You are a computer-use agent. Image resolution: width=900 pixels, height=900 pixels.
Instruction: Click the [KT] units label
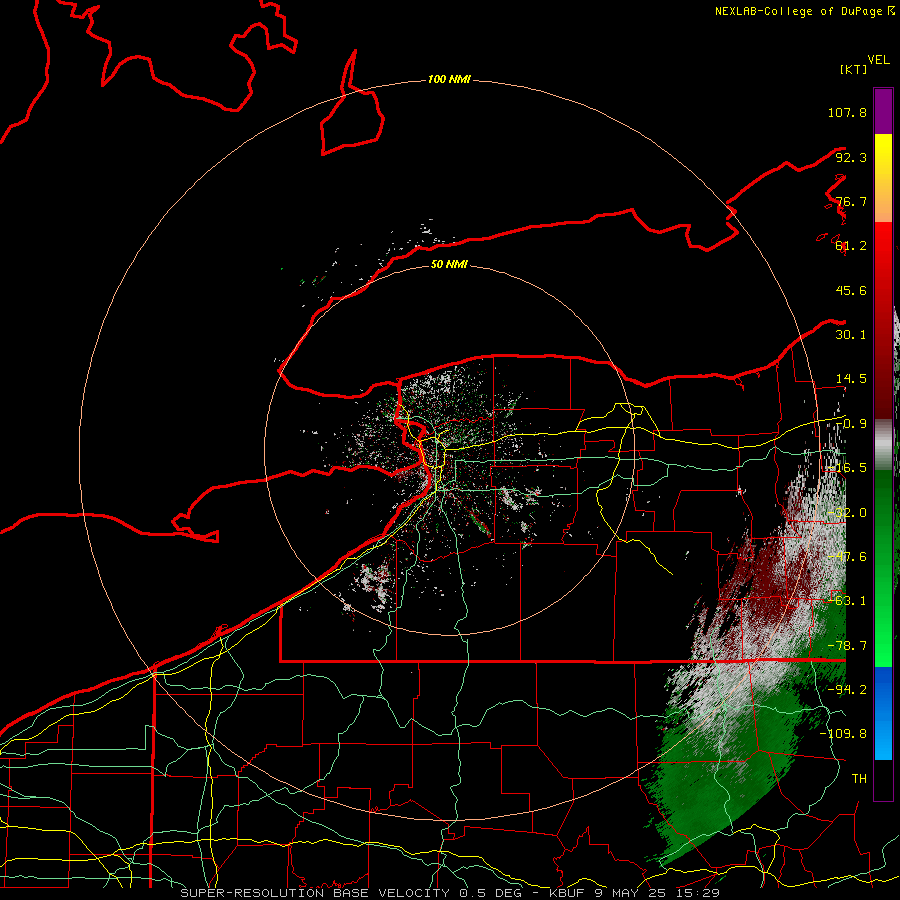[x=853, y=69]
